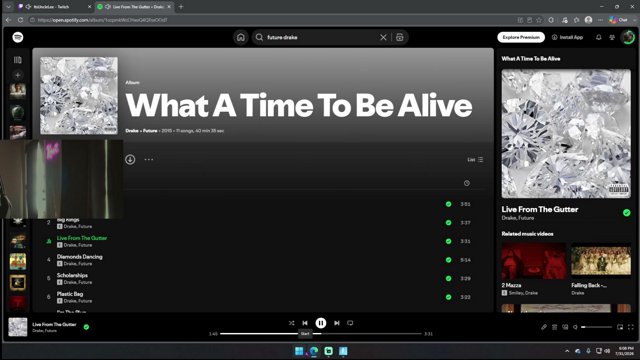Toggle saved checkmark on the Now Playing panel
Screen dimensions: 640x360
click(x=627, y=213)
